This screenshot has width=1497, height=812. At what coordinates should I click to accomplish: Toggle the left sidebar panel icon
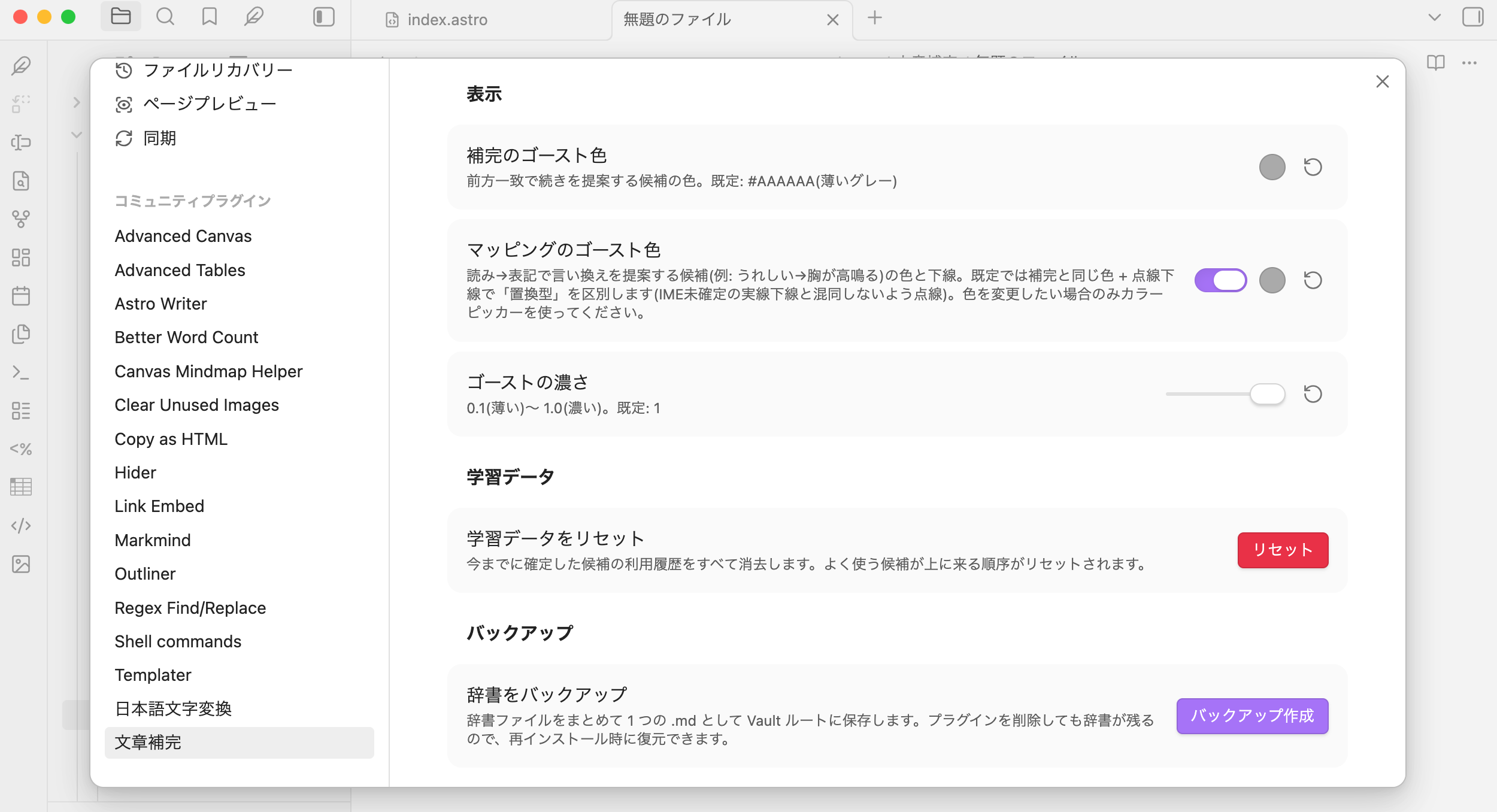(323, 16)
